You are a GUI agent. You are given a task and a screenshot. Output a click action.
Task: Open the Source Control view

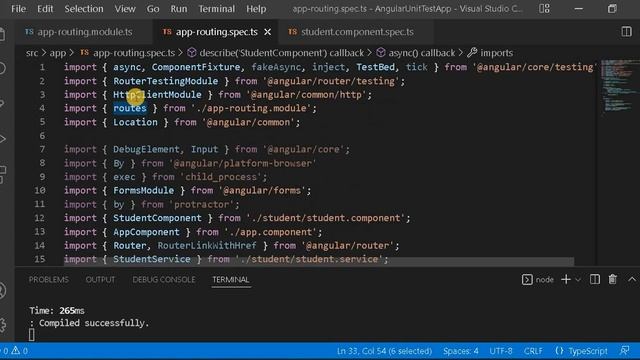(x=2, y=103)
